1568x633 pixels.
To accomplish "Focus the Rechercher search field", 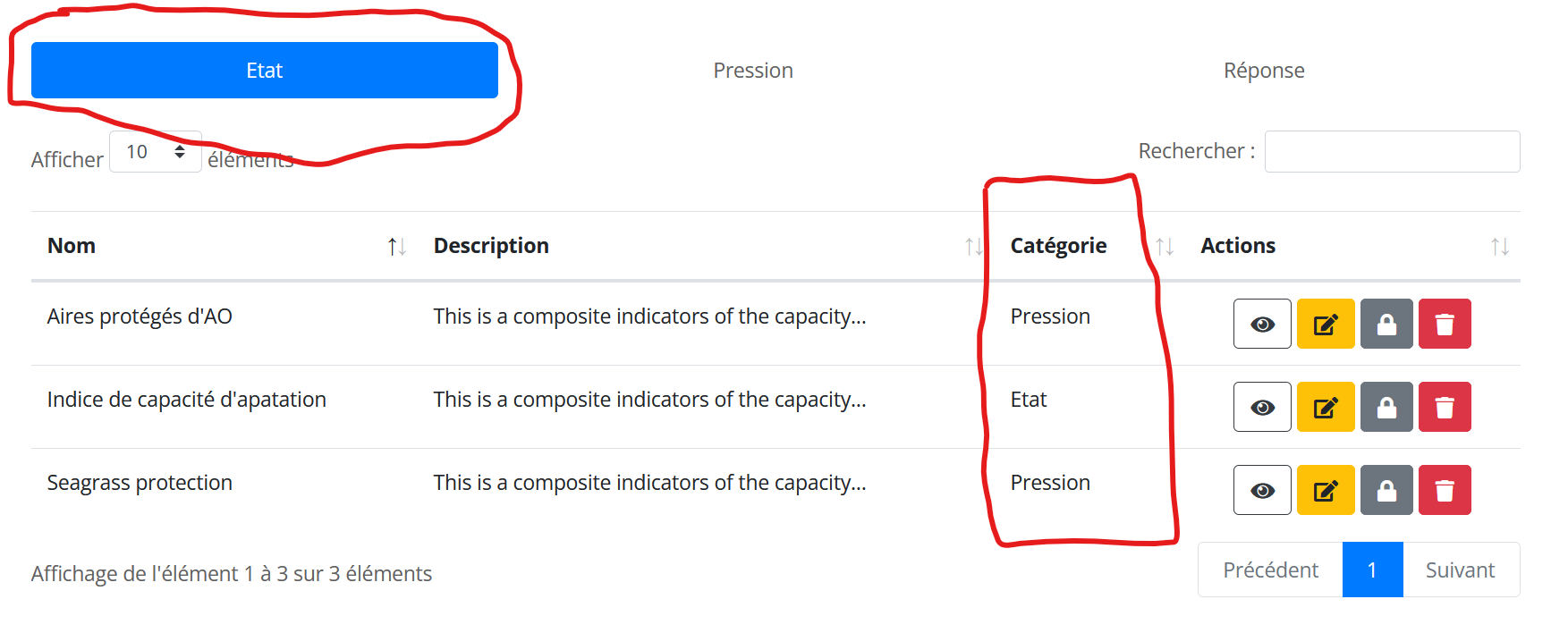I will (1392, 151).
